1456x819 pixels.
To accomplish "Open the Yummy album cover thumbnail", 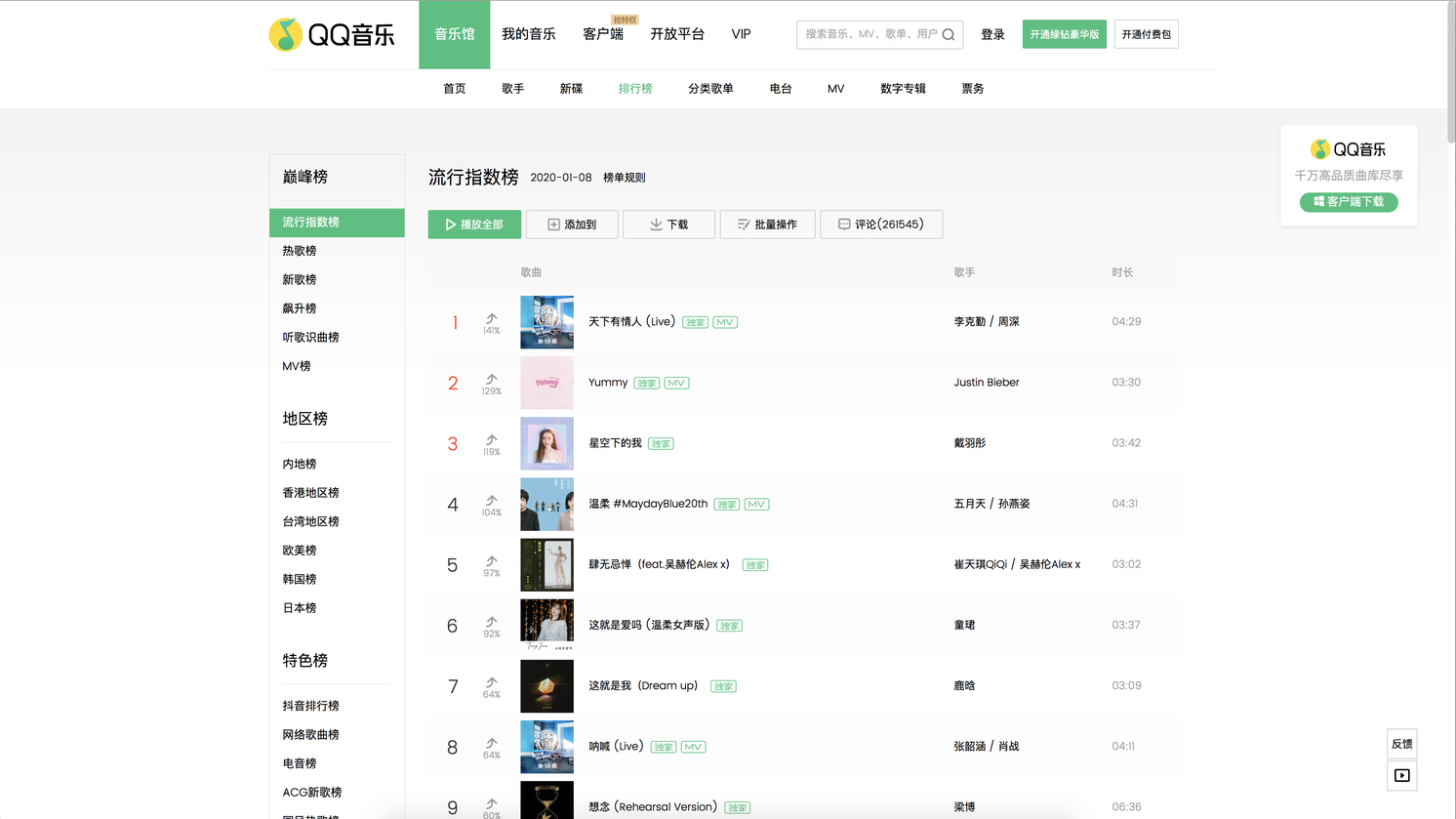I will pyautogui.click(x=546, y=383).
